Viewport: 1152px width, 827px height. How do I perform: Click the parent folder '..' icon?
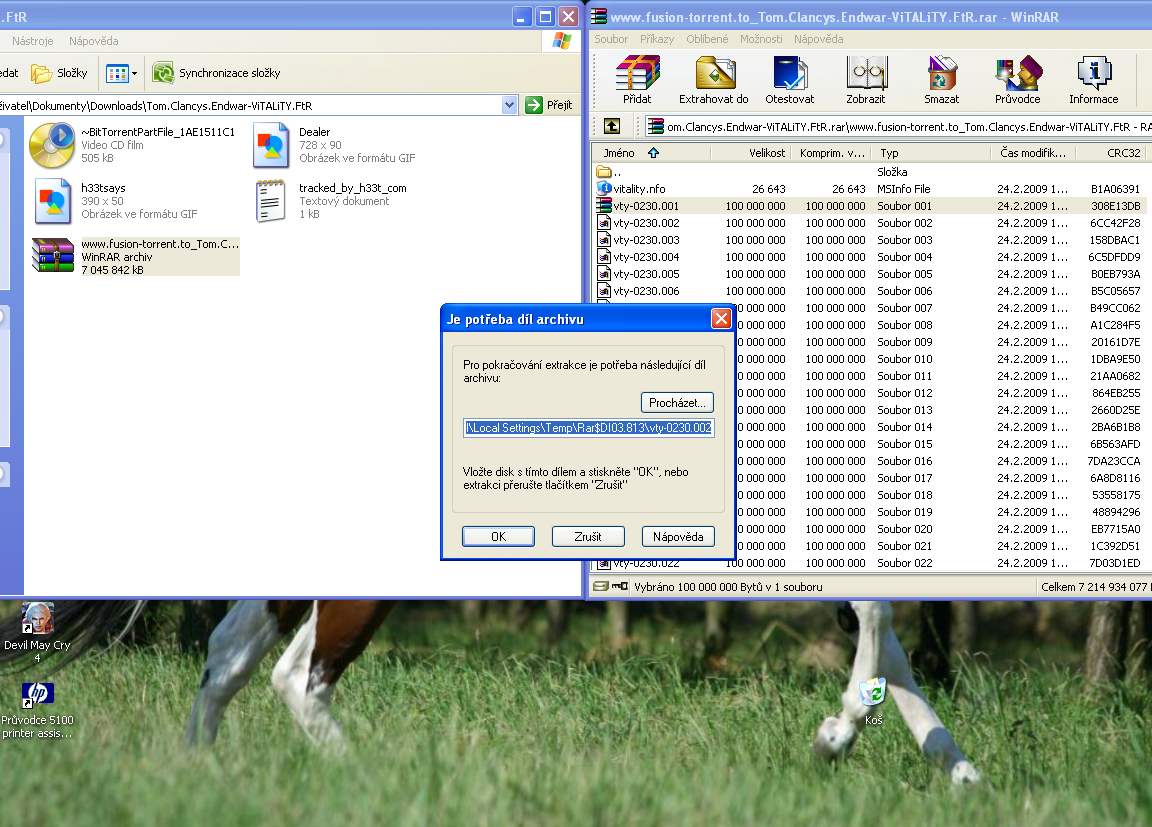pyautogui.click(x=604, y=171)
